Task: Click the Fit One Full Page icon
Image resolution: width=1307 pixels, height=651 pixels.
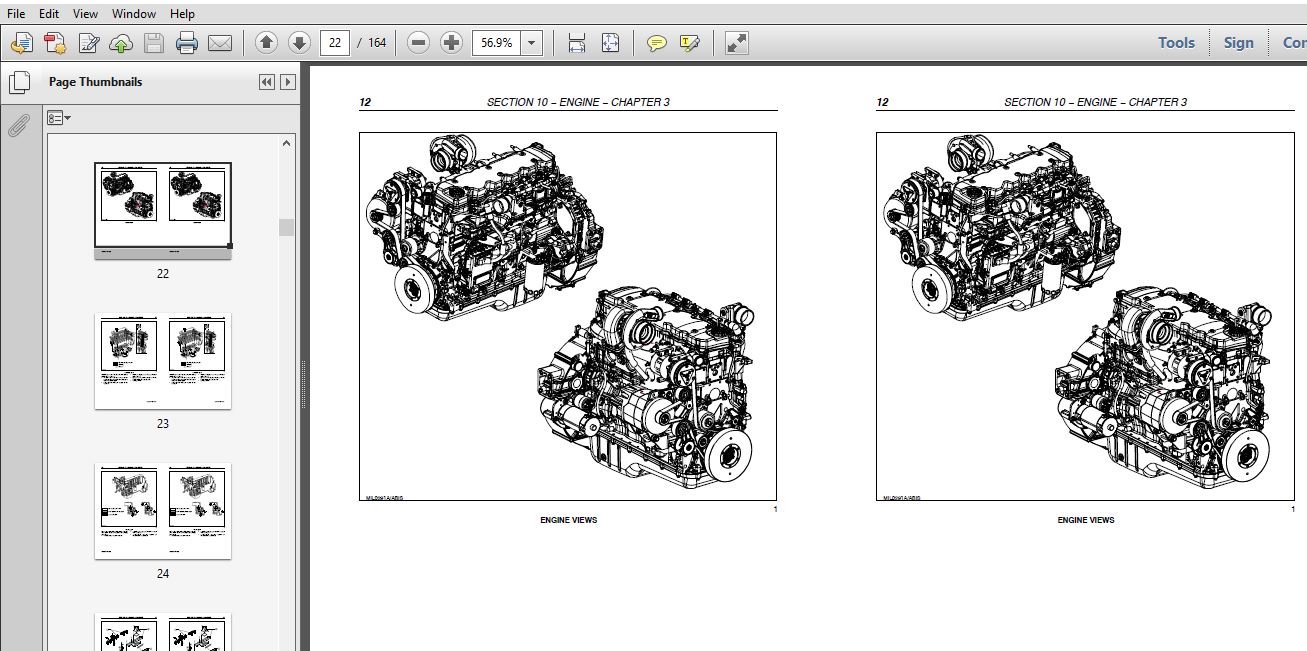Action: [x=610, y=43]
